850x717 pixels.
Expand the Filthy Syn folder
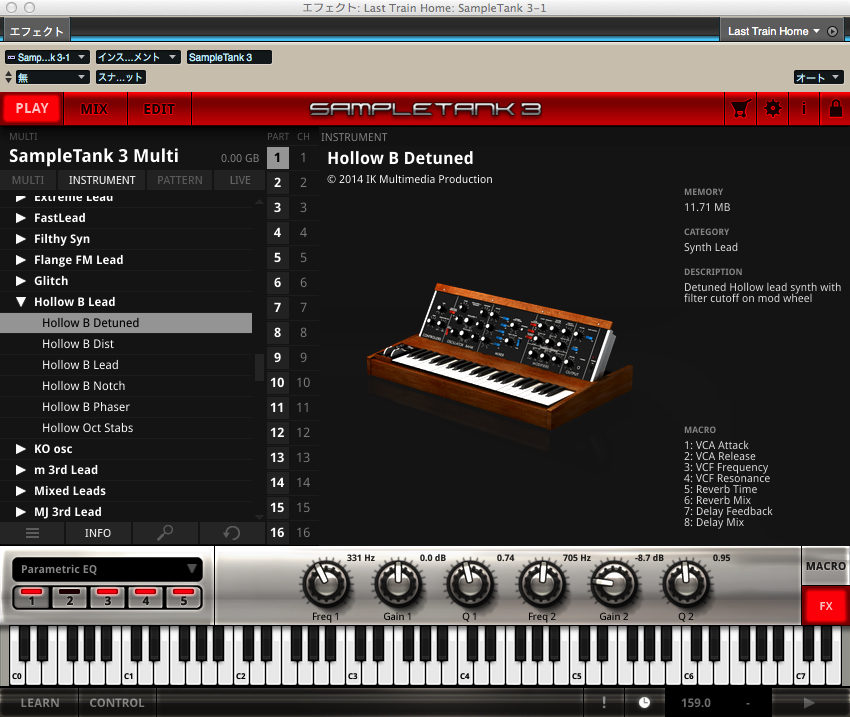(x=21, y=238)
